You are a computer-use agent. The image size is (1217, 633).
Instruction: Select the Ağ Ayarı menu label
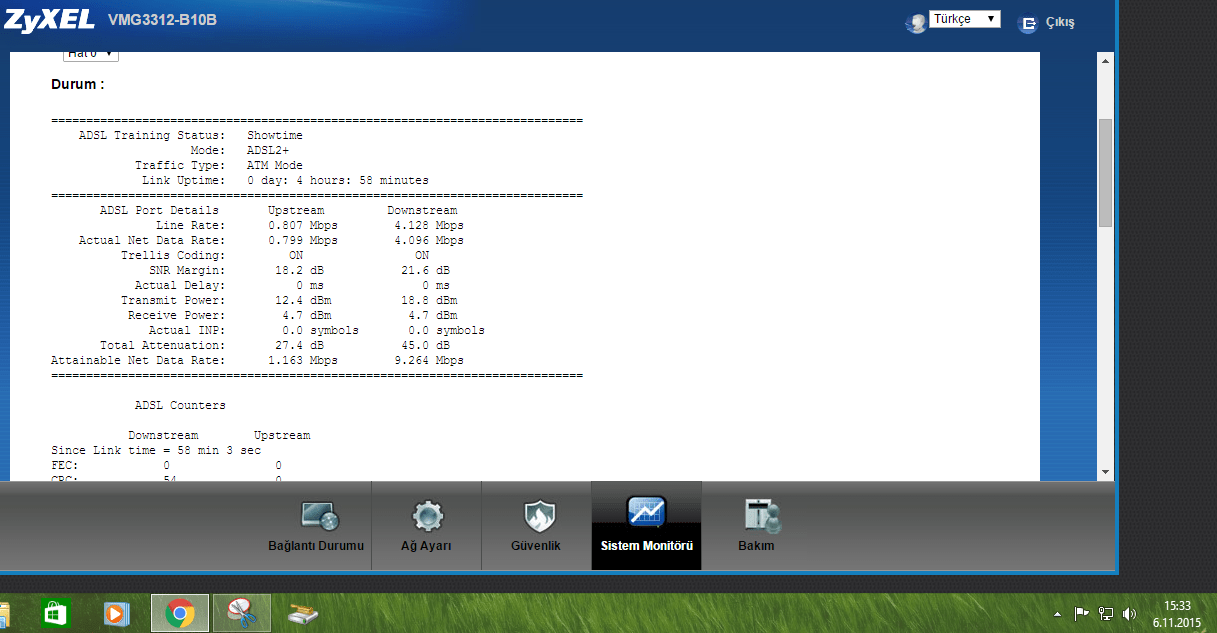point(426,546)
